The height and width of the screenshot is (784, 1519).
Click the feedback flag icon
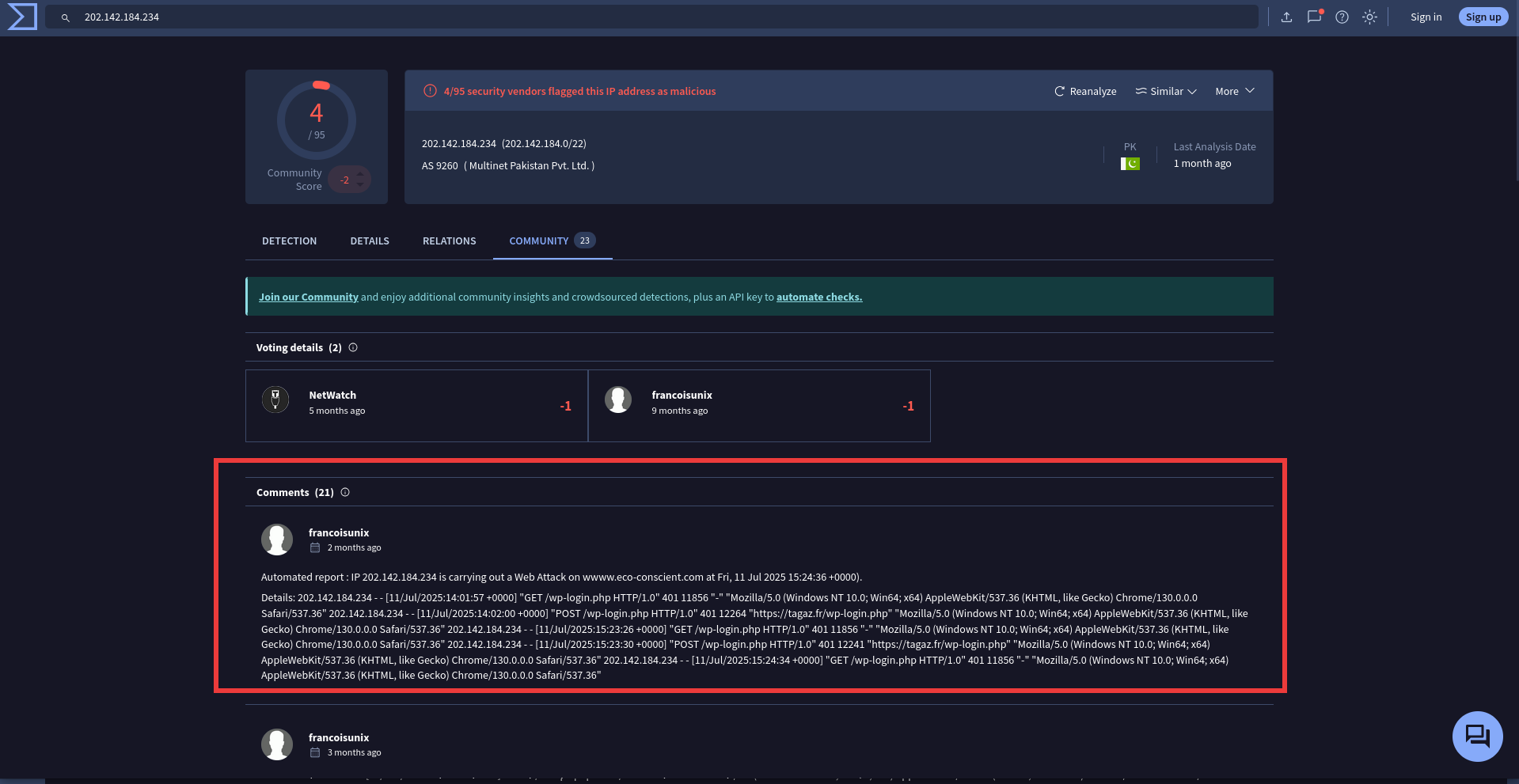click(x=1315, y=17)
